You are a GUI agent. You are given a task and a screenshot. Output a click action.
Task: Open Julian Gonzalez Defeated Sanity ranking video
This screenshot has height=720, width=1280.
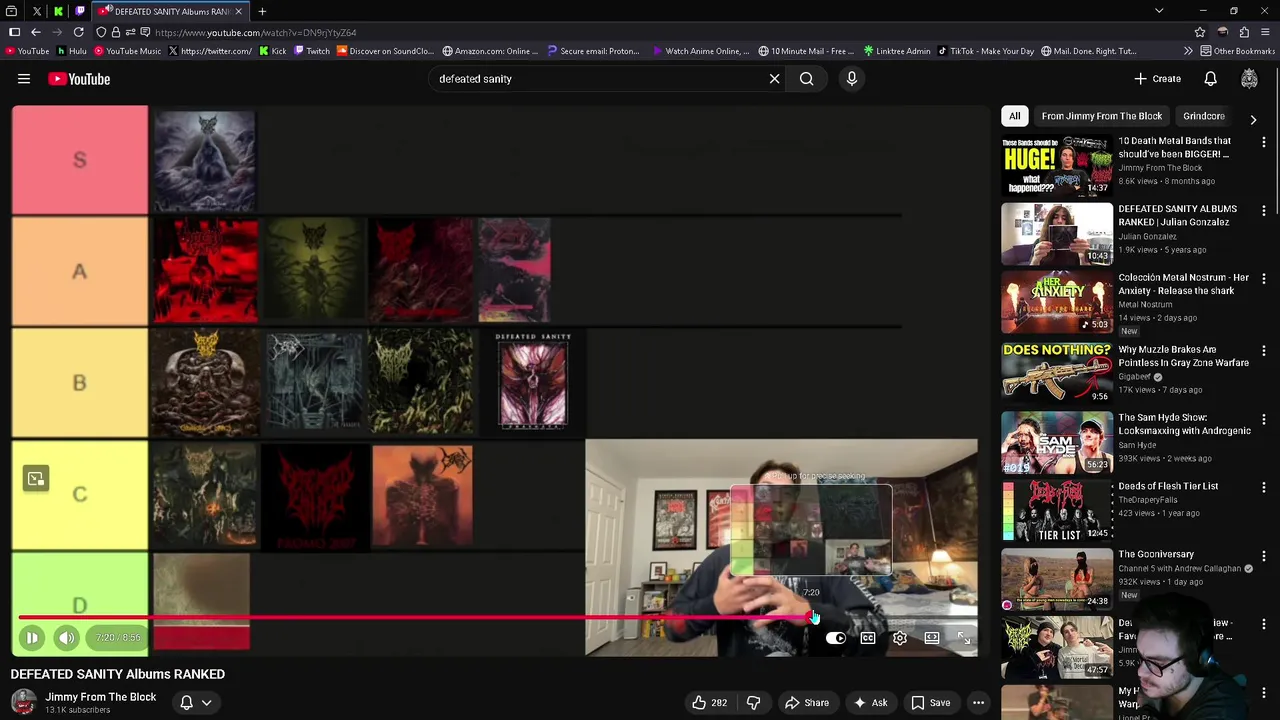point(1057,234)
